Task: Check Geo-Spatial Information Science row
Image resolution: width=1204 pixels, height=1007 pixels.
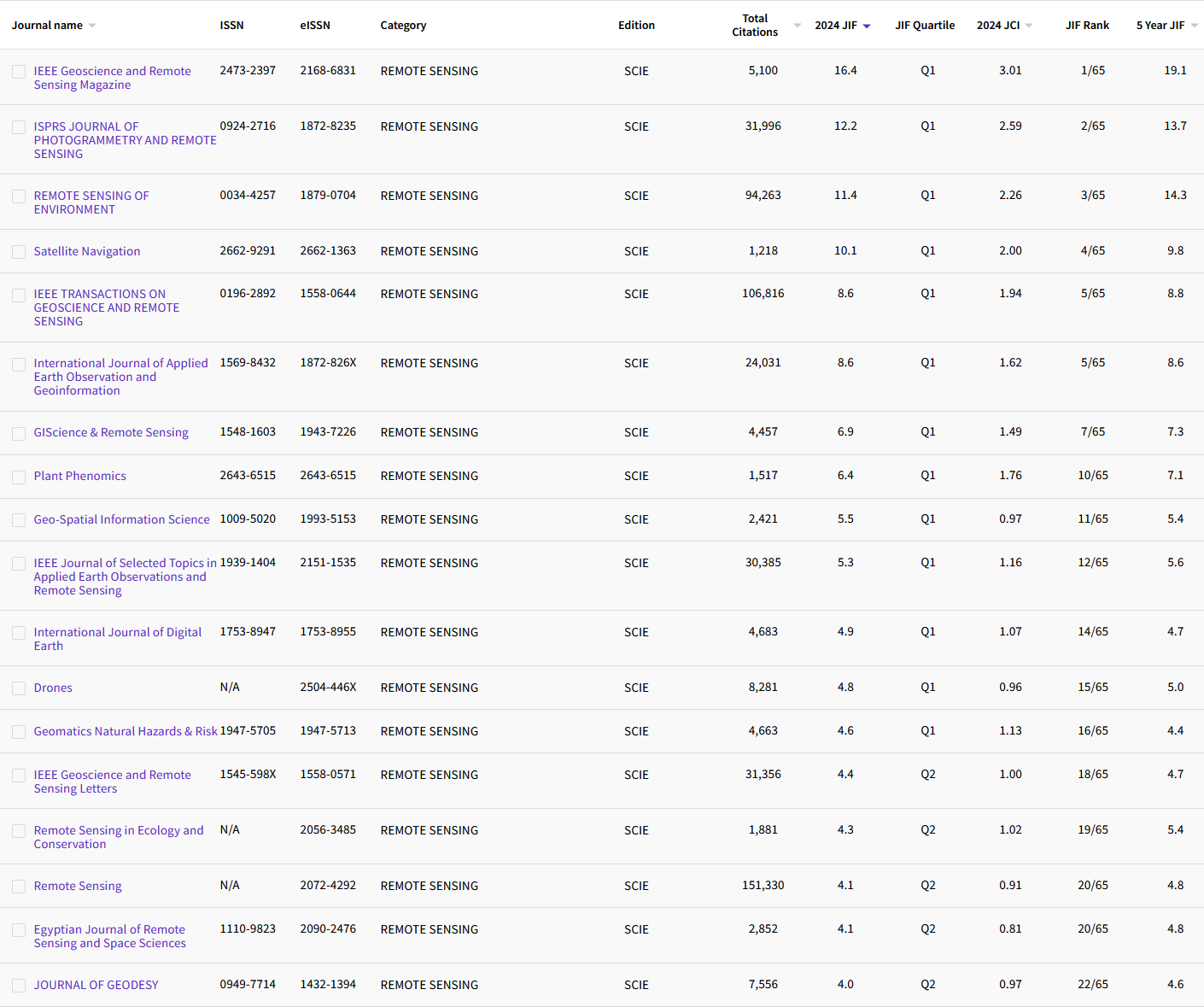Action: point(19,520)
